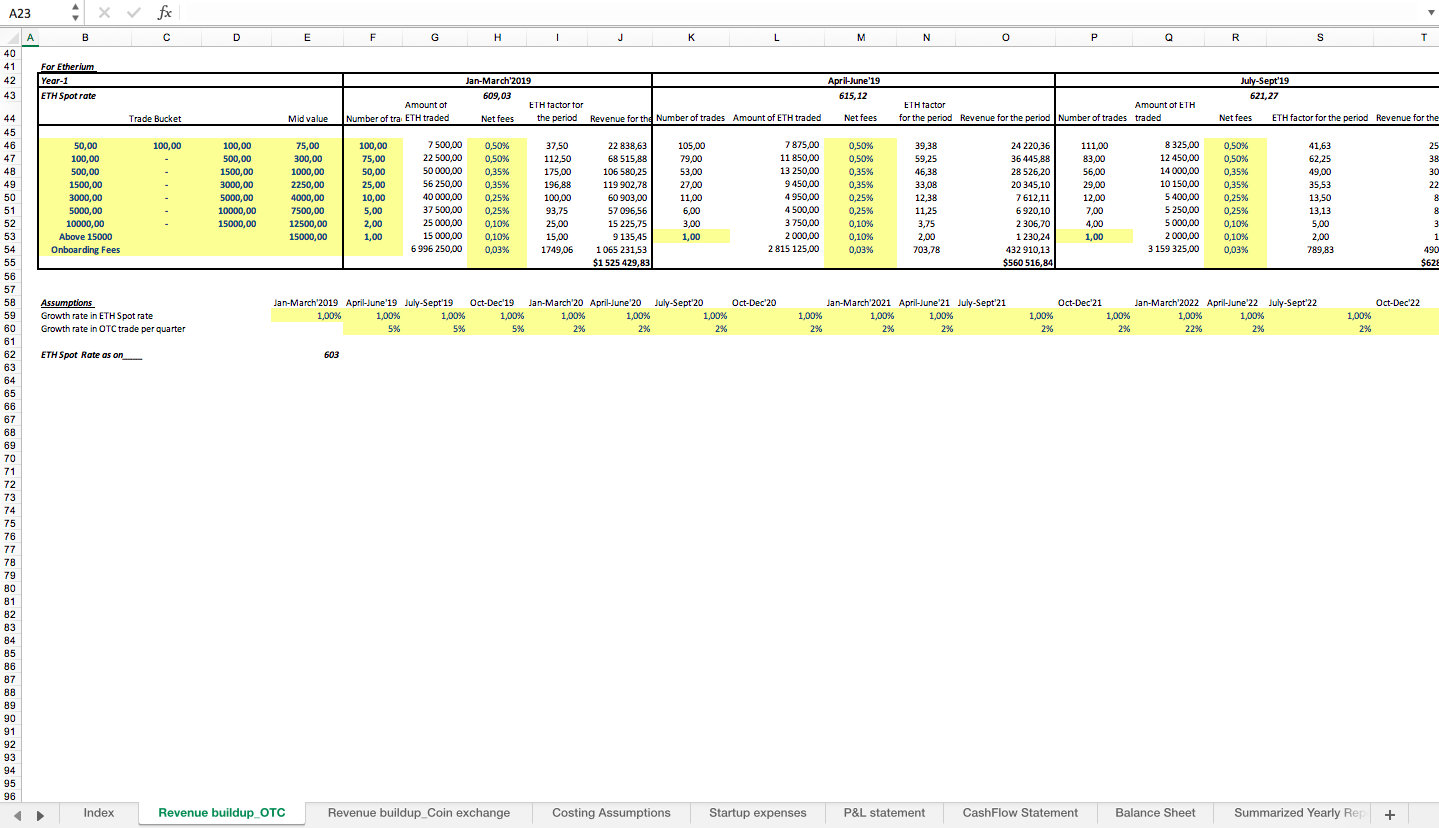Screen dimensions: 1439x828
Task: Open Revenue buildup_Coin exchange tab
Action: point(419,813)
